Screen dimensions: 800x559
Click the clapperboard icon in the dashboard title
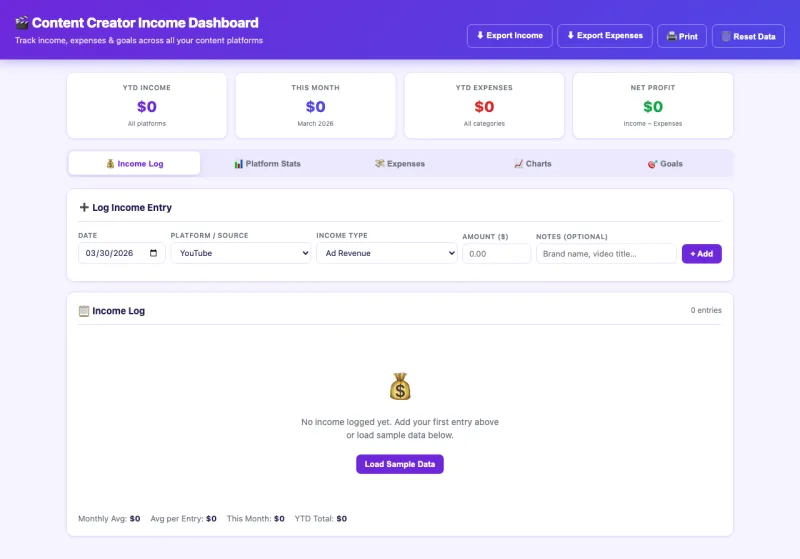click(x=22, y=23)
